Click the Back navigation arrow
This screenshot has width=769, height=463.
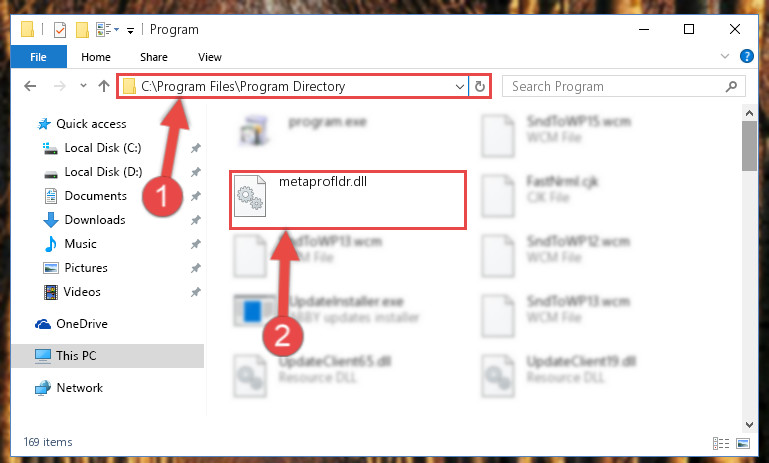pyautogui.click(x=30, y=86)
